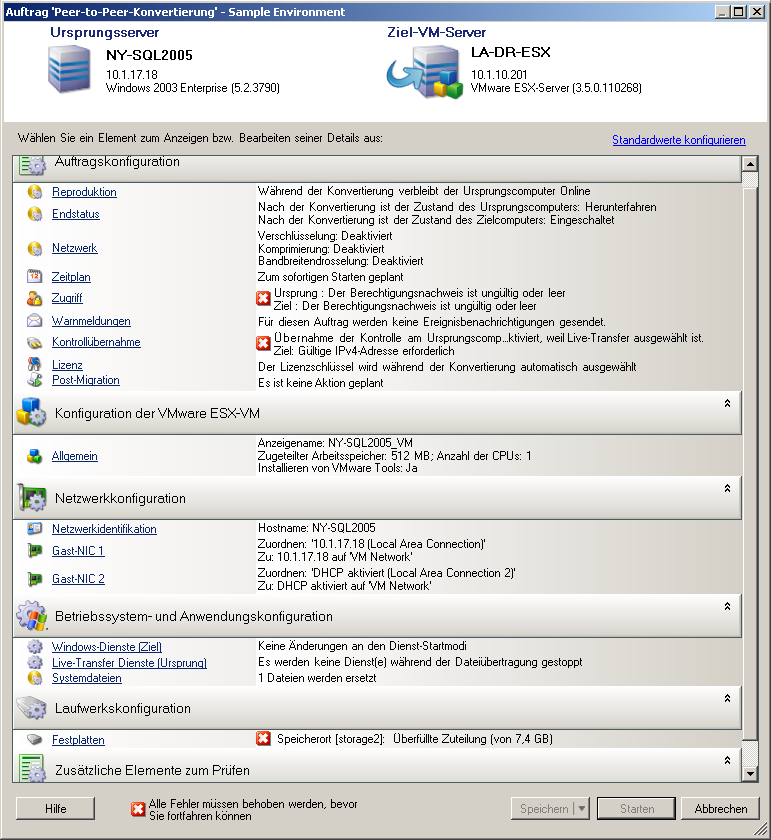Click the Netzwerkkonfiguration header icon

coord(32,498)
